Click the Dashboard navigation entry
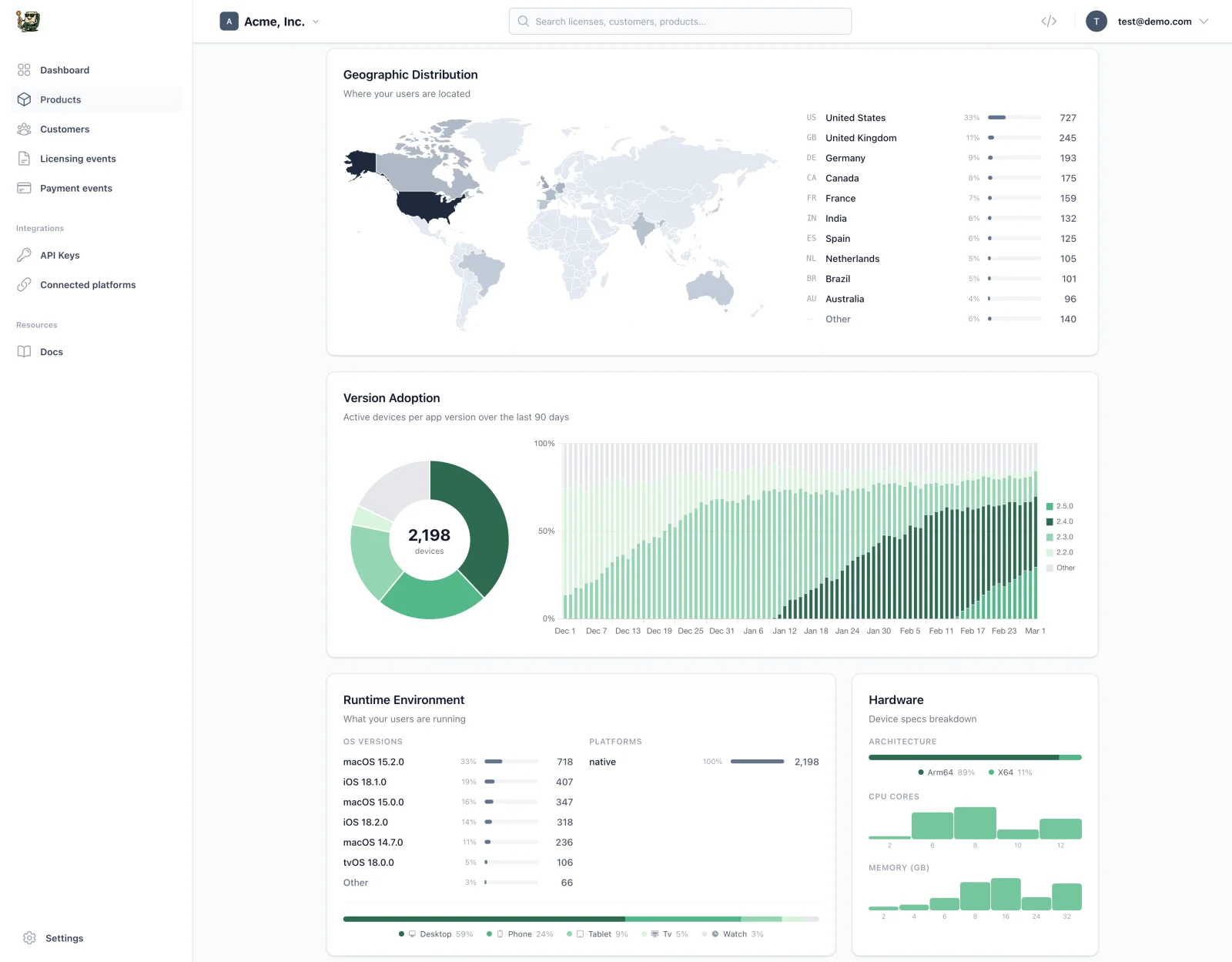Image resolution: width=1232 pixels, height=962 pixels. (65, 70)
